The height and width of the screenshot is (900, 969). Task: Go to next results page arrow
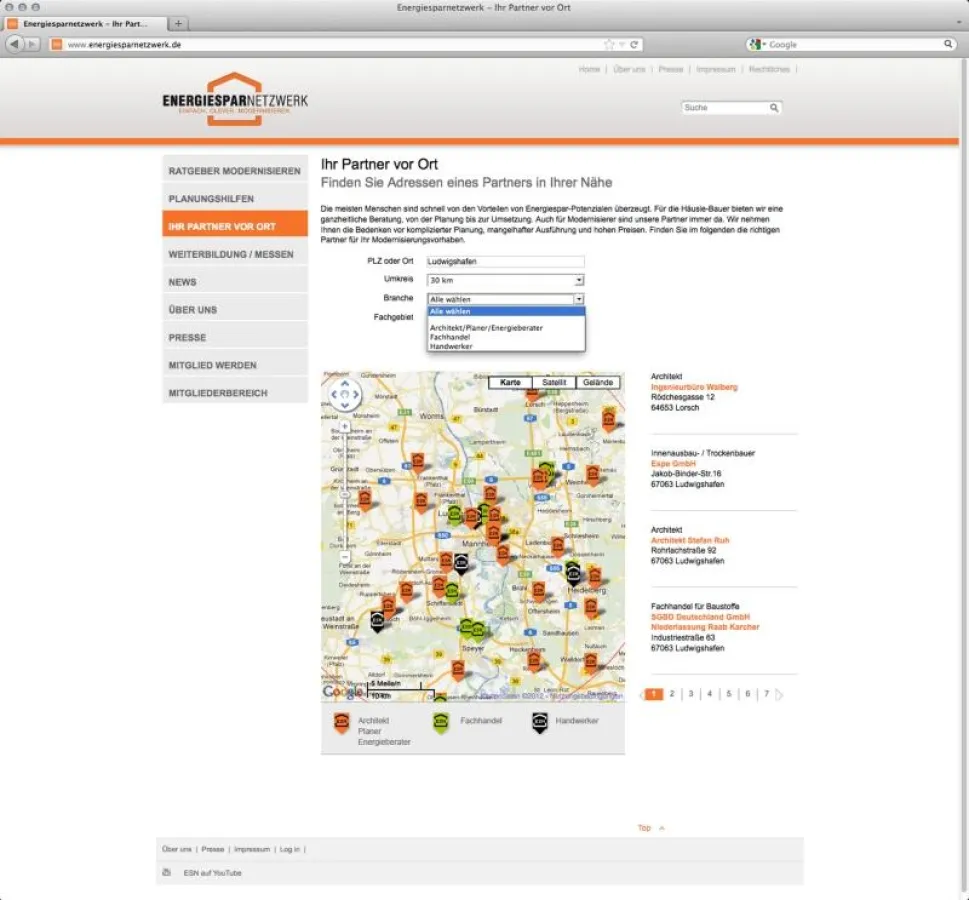780,694
